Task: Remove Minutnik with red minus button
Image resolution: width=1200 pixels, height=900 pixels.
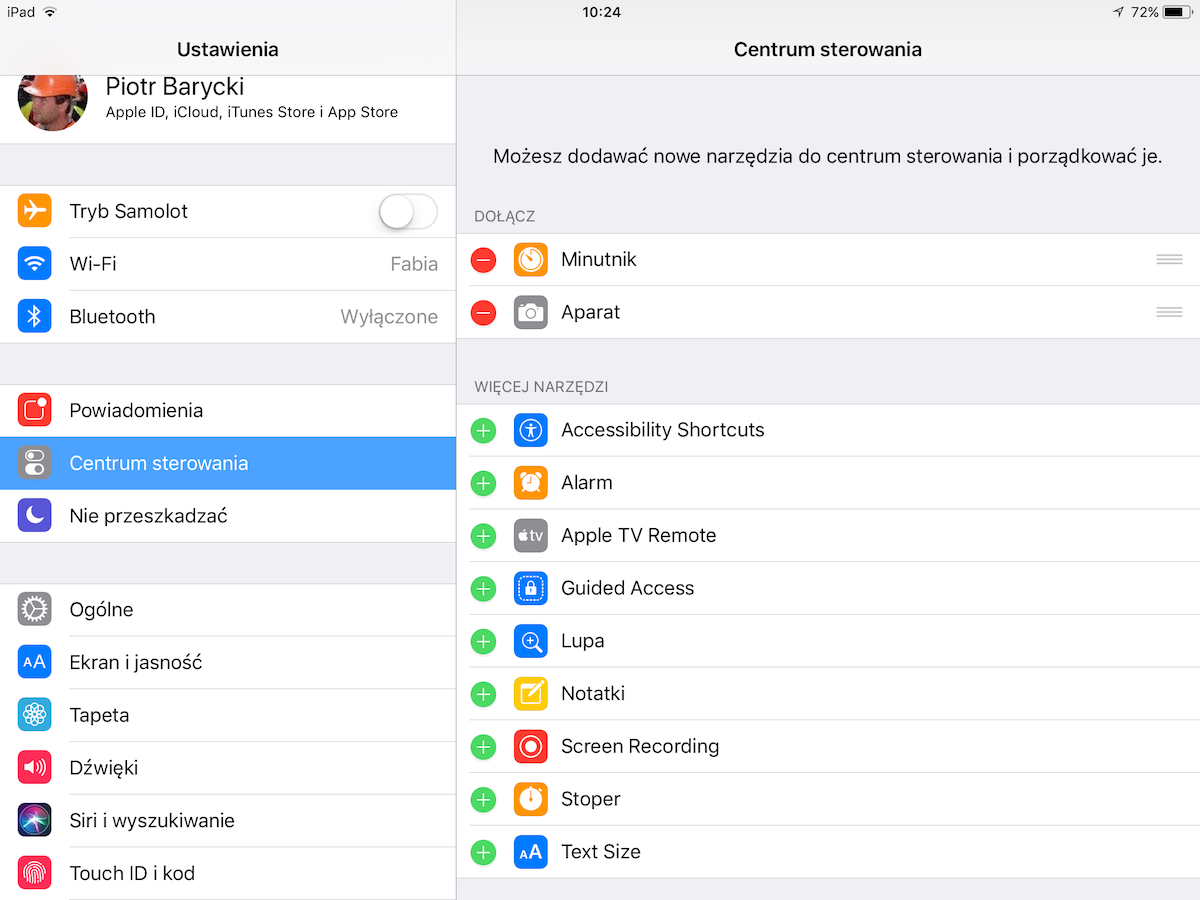Action: [483, 260]
